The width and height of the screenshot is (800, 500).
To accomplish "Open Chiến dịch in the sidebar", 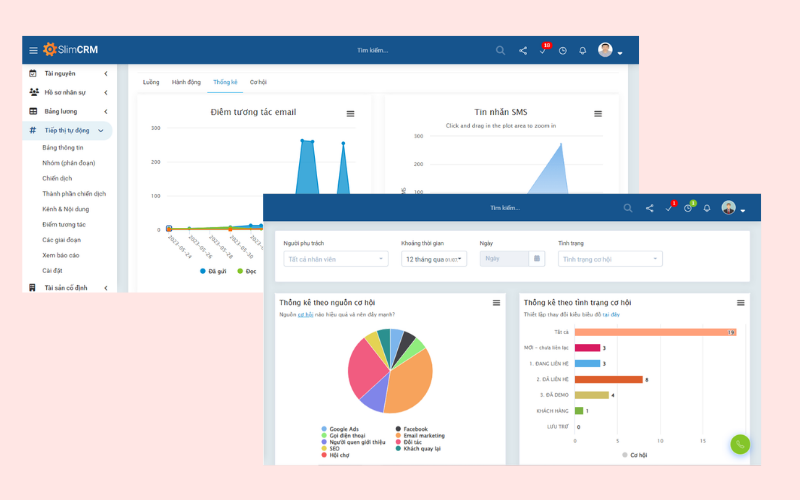I will point(57,178).
